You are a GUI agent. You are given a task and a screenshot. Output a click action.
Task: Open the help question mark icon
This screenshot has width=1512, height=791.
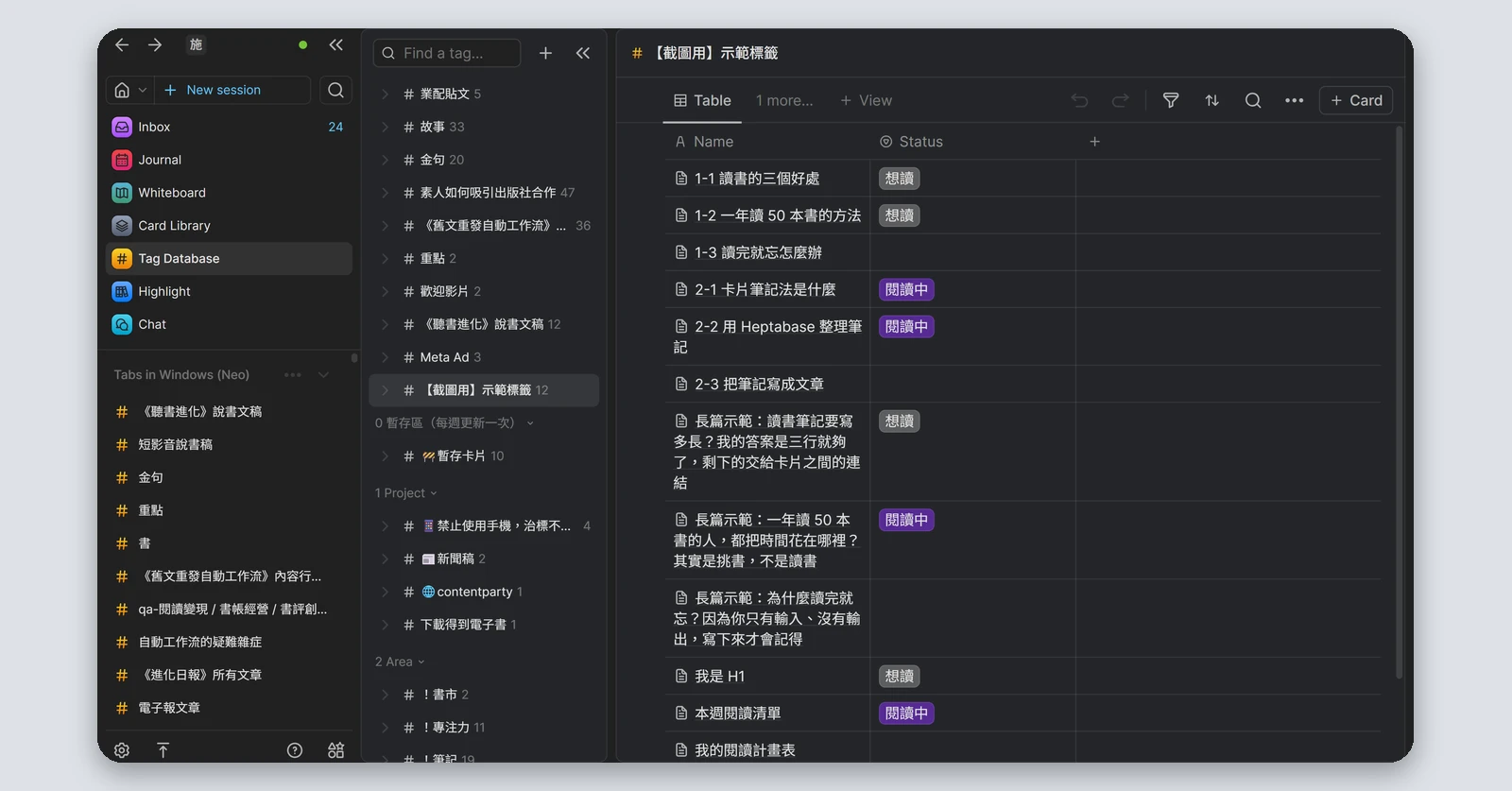coord(295,750)
